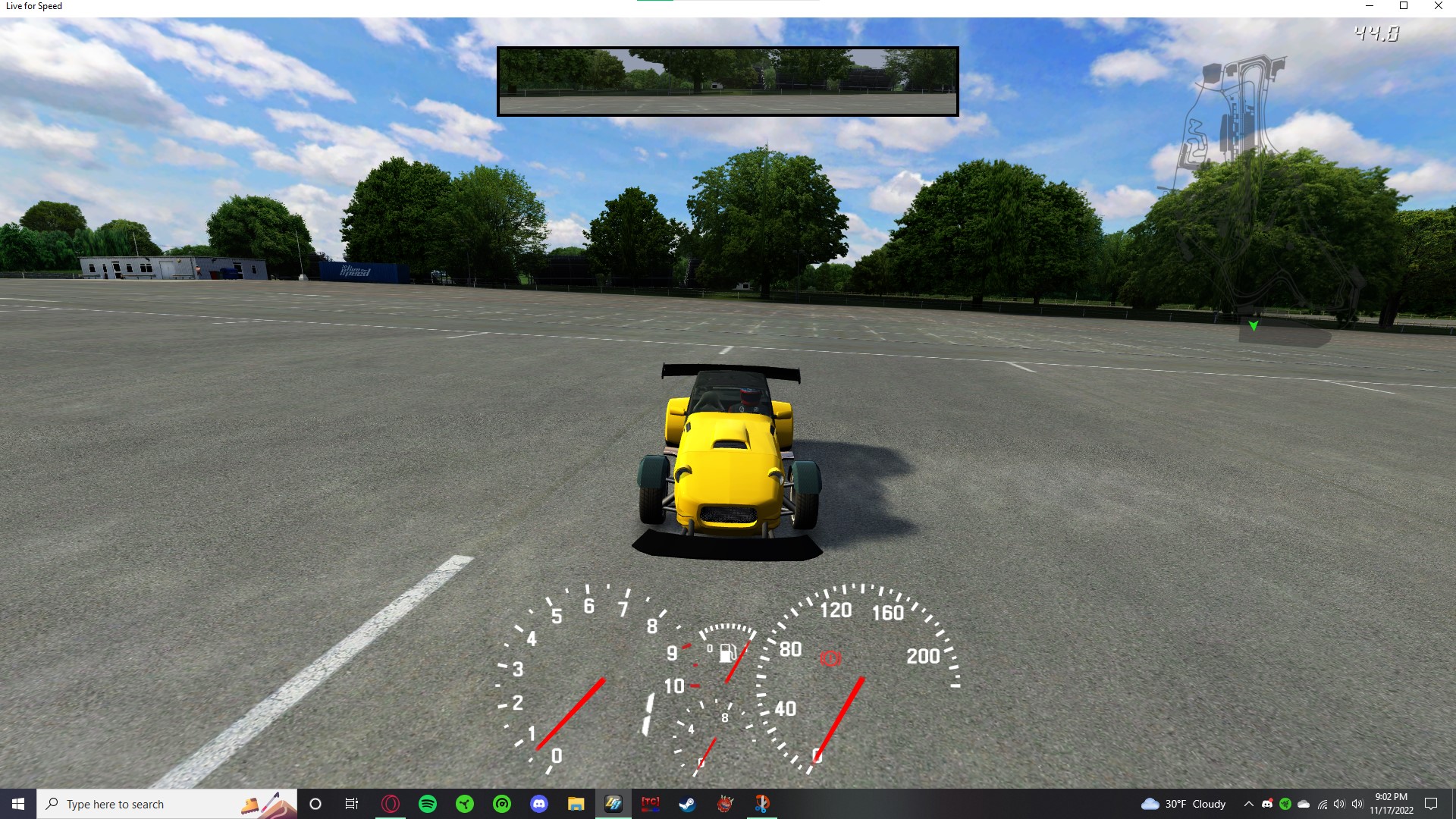Open the red TC taskbar application
This screenshot has width=1456, height=819.
point(651,804)
